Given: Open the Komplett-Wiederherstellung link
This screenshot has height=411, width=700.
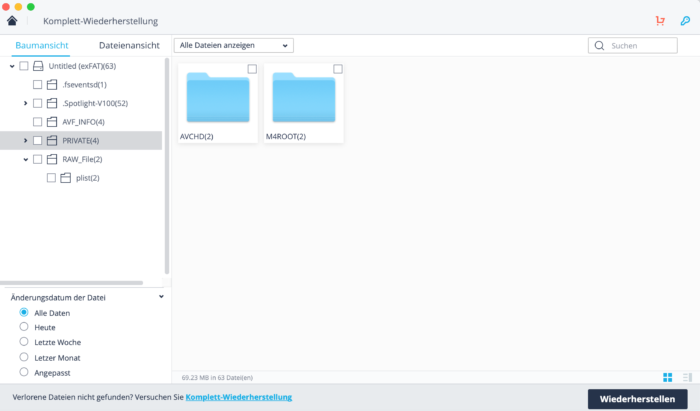Looking at the screenshot, I should [x=239, y=397].
